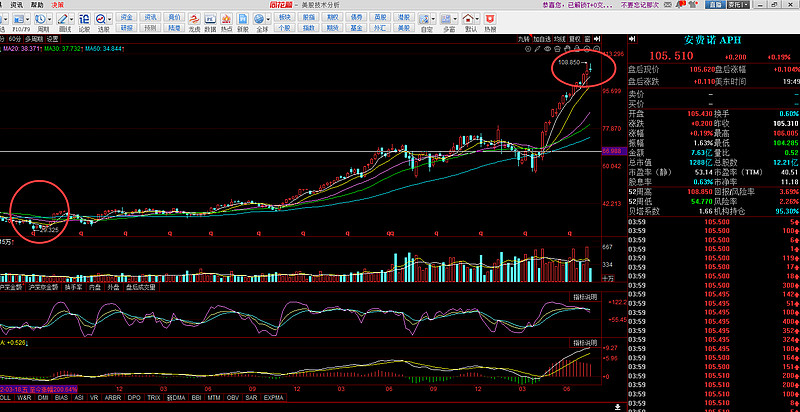Toggle the 均线 moving average button
Image resolution: width=800 pixels, height=412 pixels.
click(x=560, y=39)
